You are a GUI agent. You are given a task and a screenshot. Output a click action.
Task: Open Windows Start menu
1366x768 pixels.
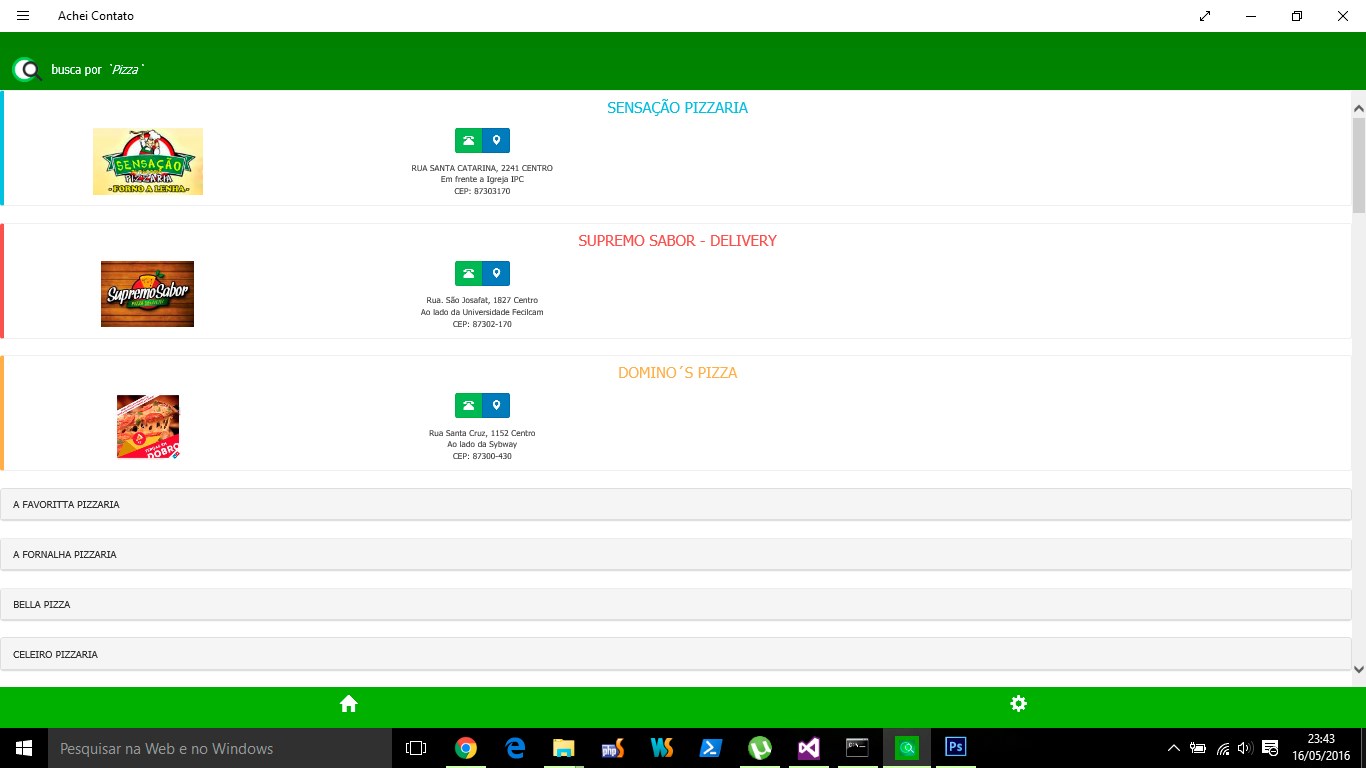click(24, 748)
